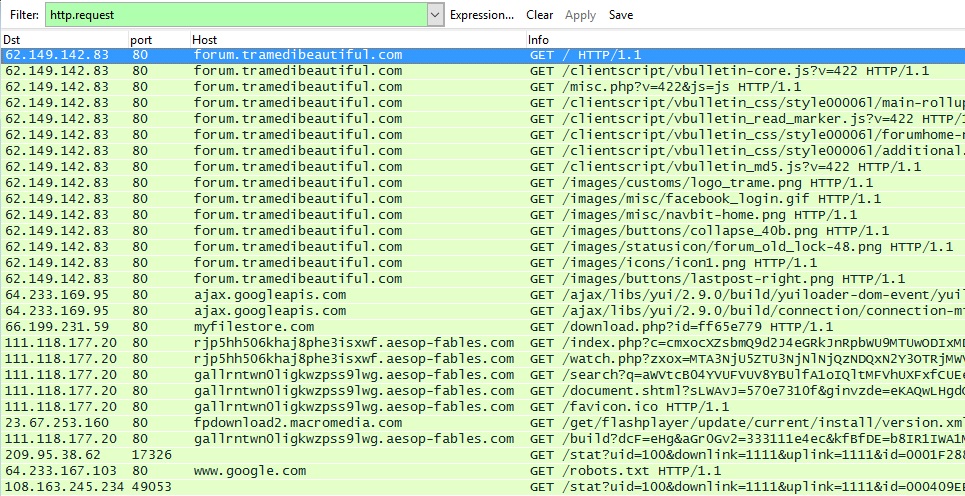
Task: Select the vbulletin_read_marker.js request row
Action: tap(482, 119)
